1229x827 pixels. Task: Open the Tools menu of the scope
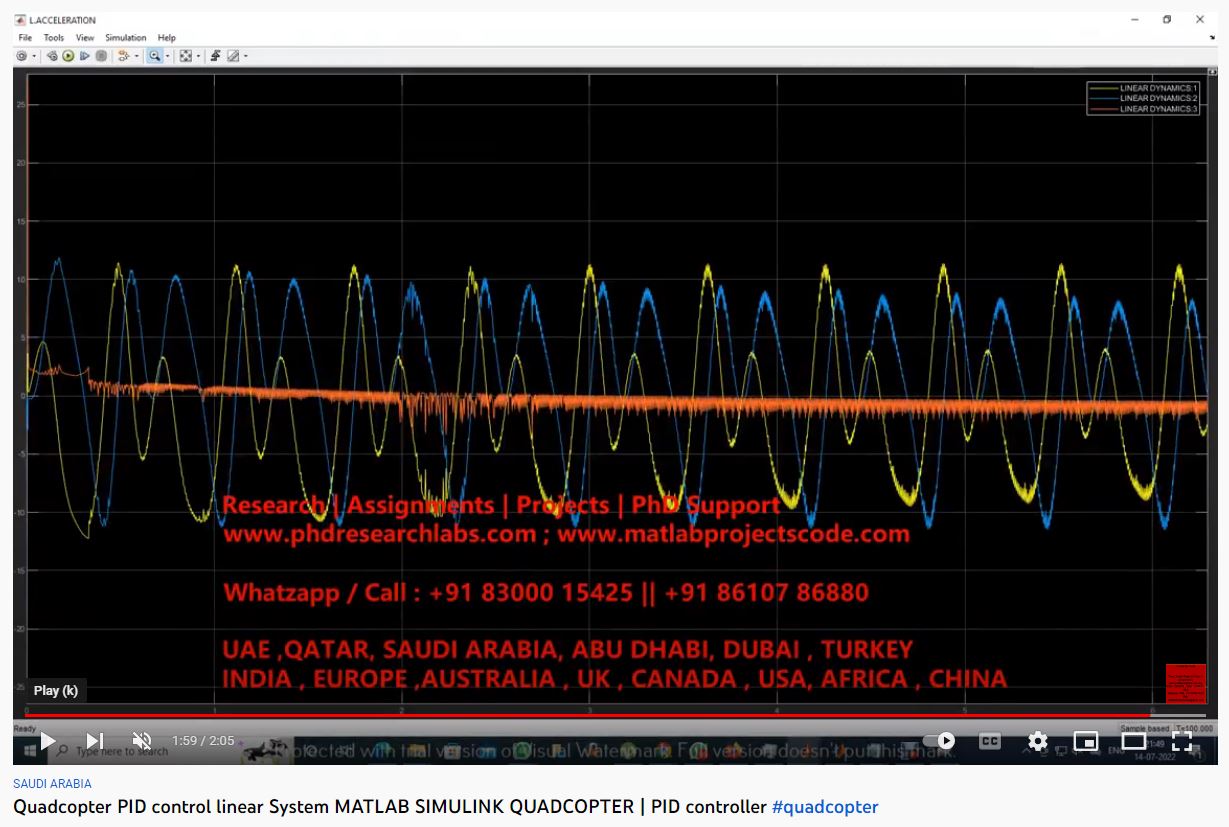pyautogui.click(x=54, y=38)
